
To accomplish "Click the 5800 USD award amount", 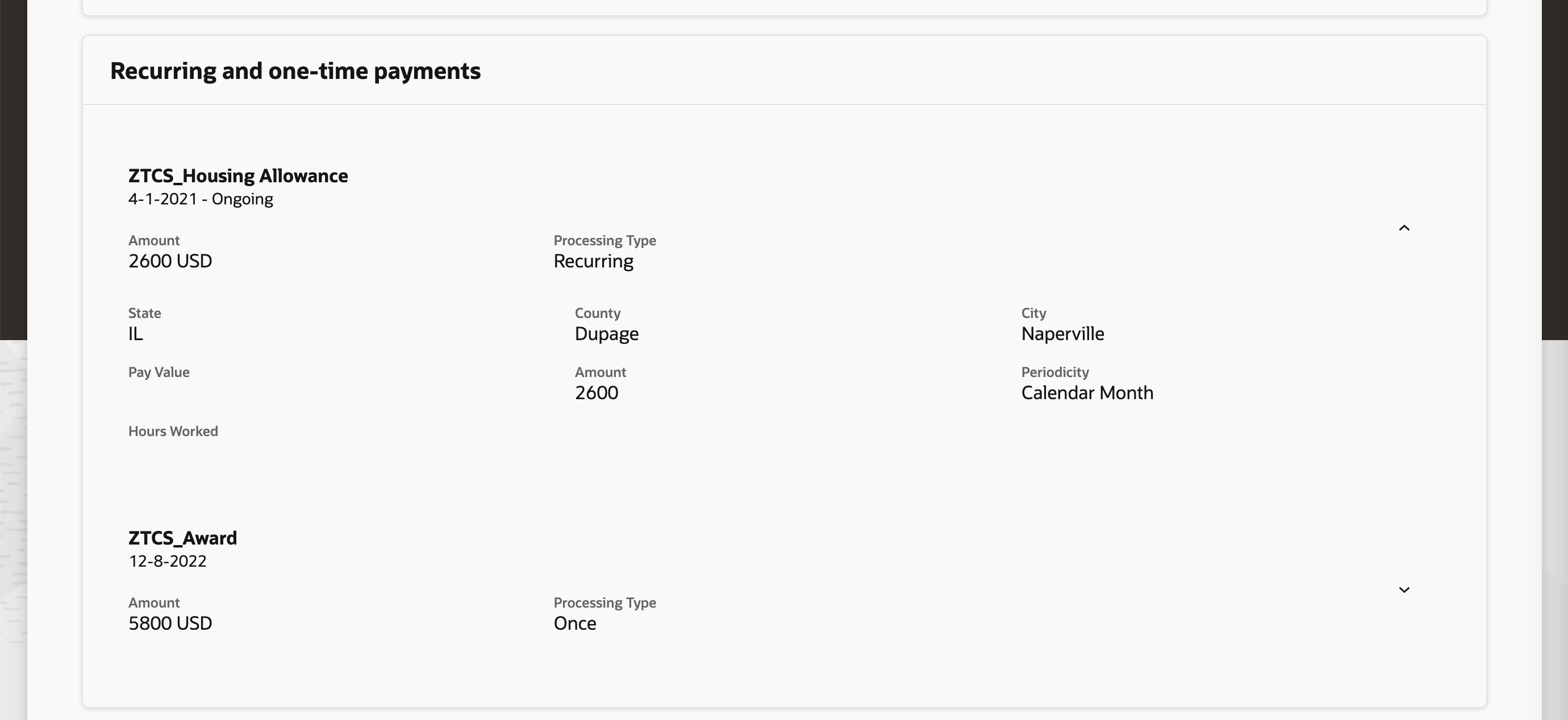I will pos(170,623).
